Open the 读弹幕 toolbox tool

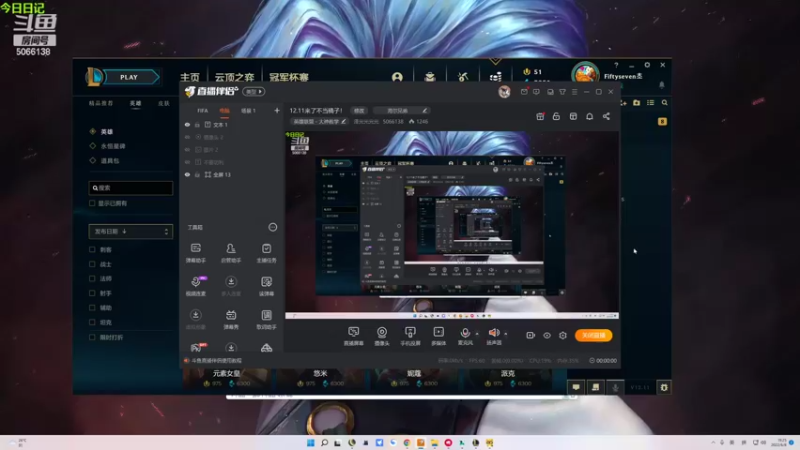(x=266, y=286)
